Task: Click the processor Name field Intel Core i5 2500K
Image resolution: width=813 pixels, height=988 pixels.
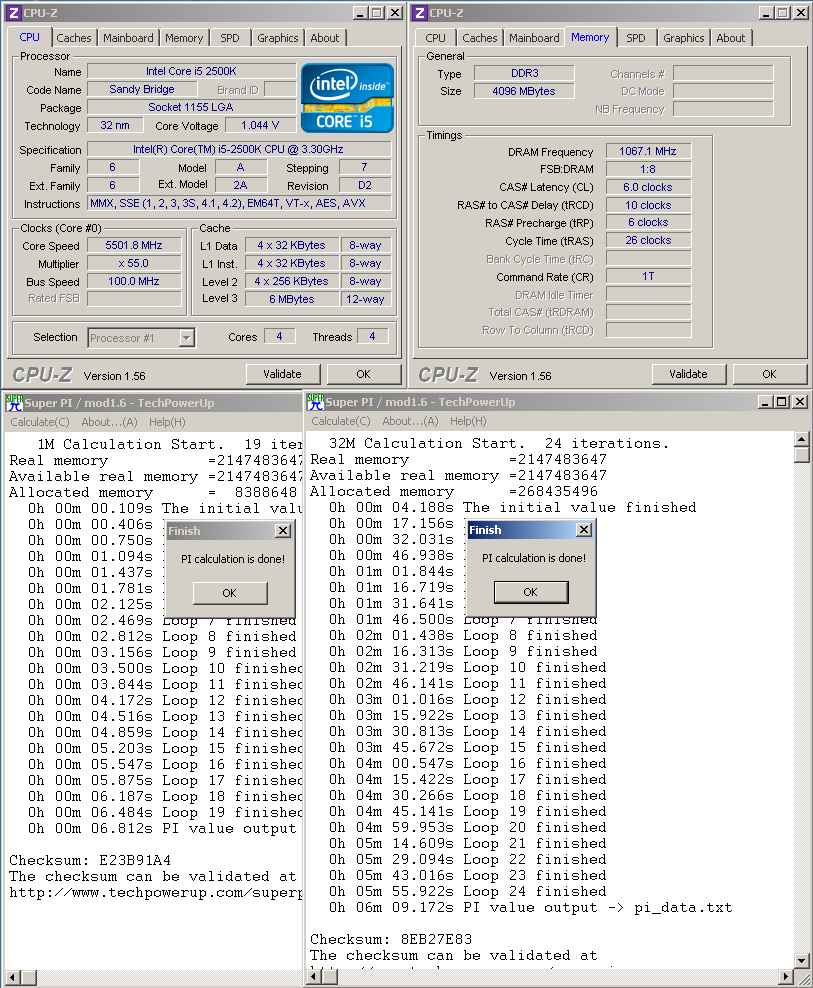Action: (192, 71)
